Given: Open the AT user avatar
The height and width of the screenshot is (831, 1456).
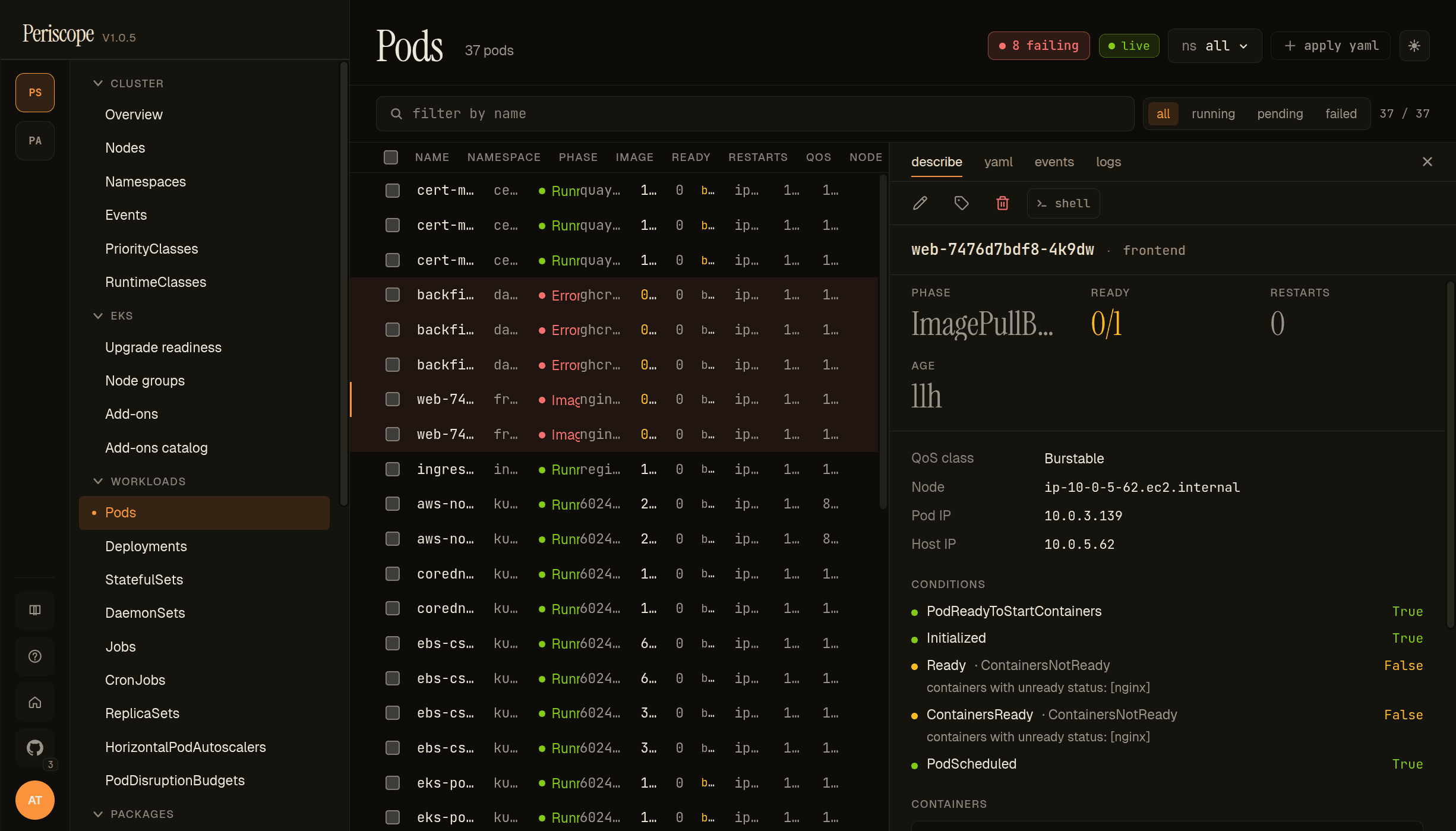Looking at the screenshot, I should [x=35, y=800].
